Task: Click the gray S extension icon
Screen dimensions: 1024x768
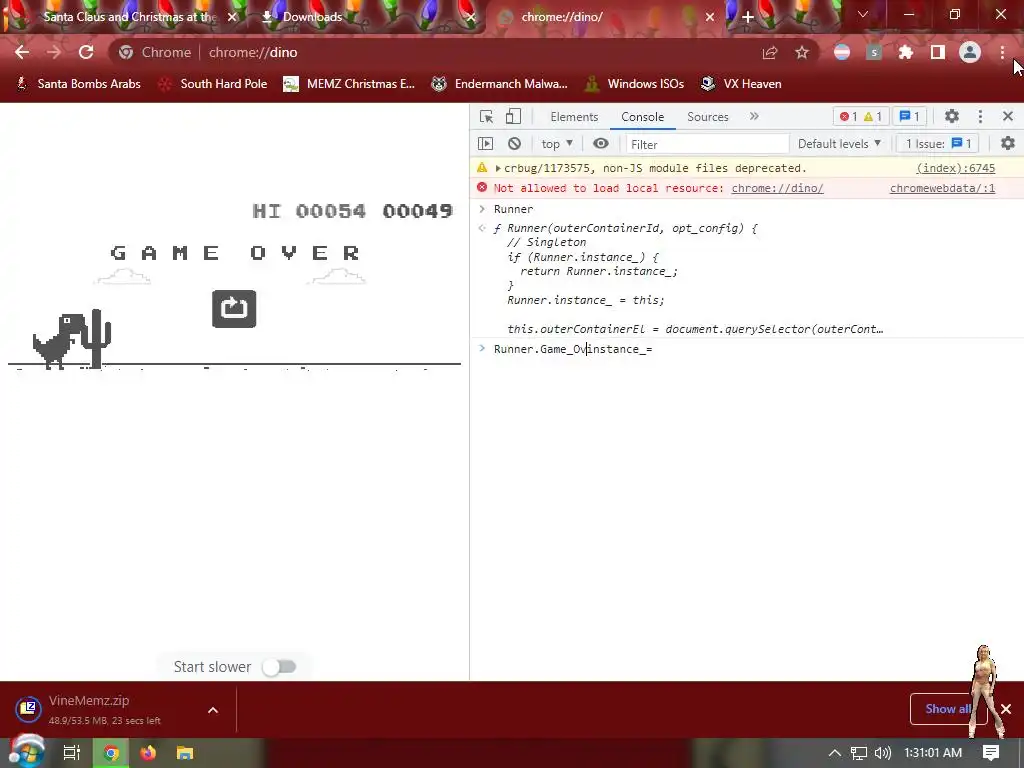Action: pos(874,52)
